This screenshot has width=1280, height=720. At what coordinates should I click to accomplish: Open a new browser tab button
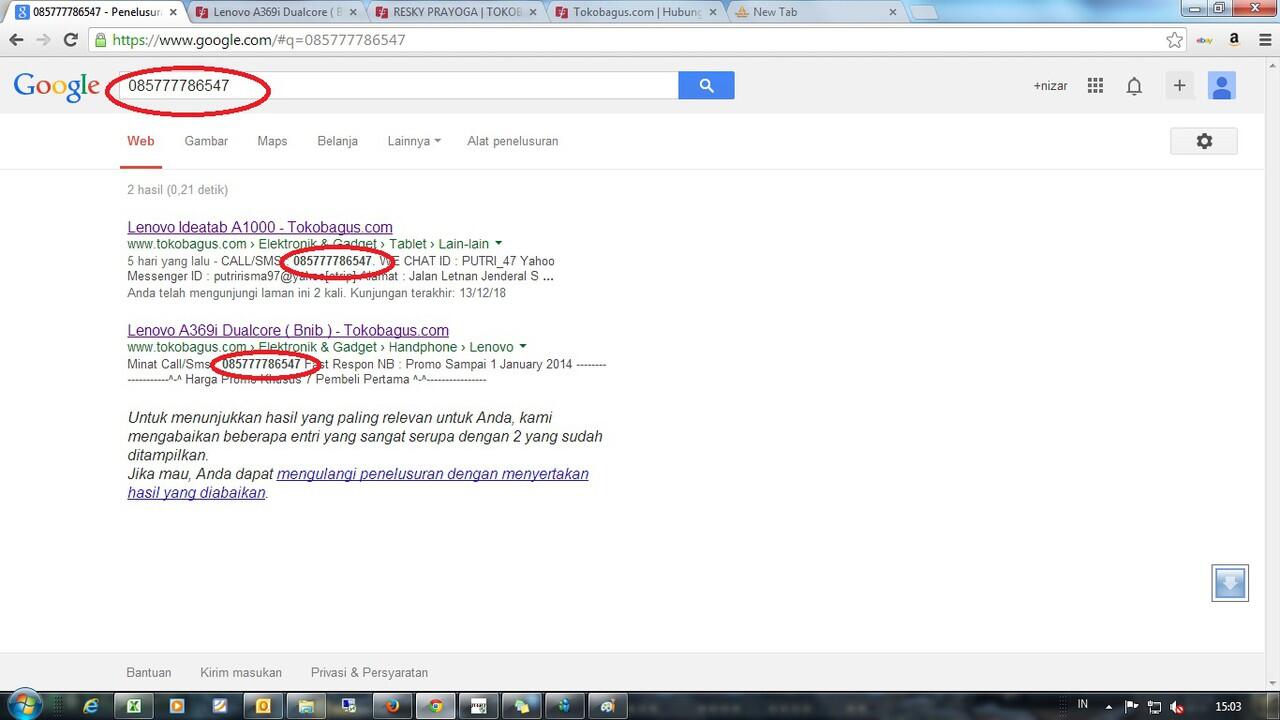point(924,13)
